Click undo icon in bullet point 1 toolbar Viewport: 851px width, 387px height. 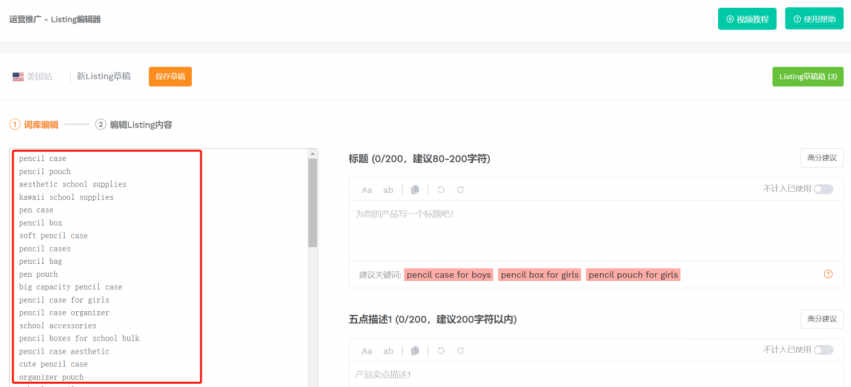(x=441, y=351)
